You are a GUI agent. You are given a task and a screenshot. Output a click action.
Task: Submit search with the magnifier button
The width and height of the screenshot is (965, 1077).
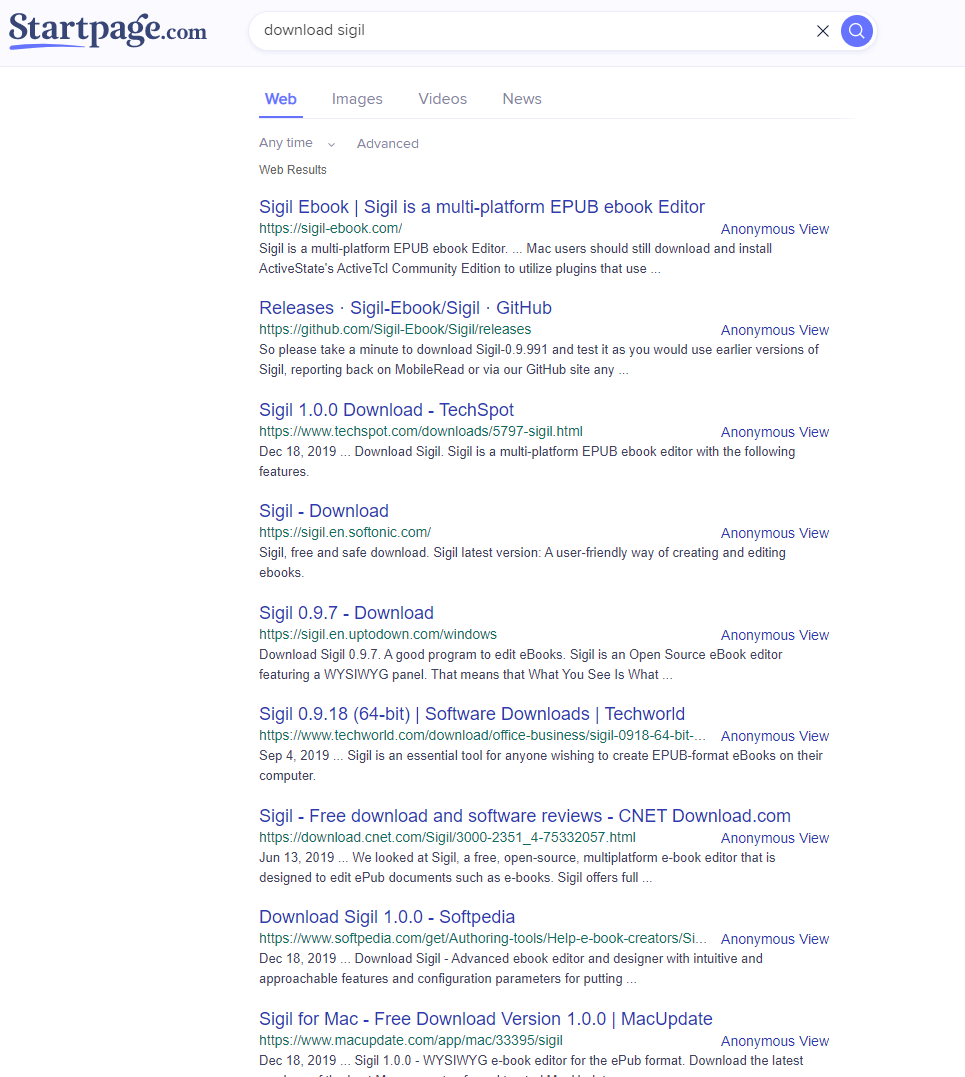(856, 31)
